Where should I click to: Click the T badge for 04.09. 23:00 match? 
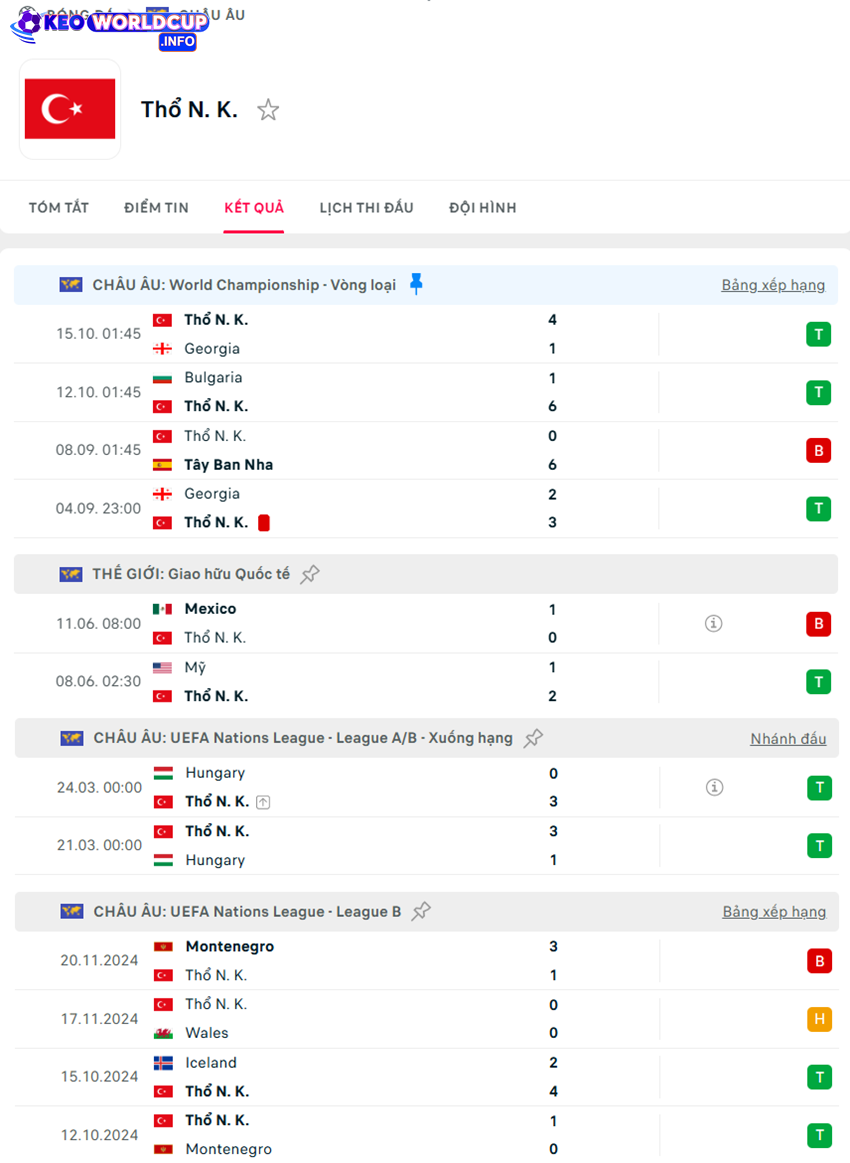coord(818,509)
